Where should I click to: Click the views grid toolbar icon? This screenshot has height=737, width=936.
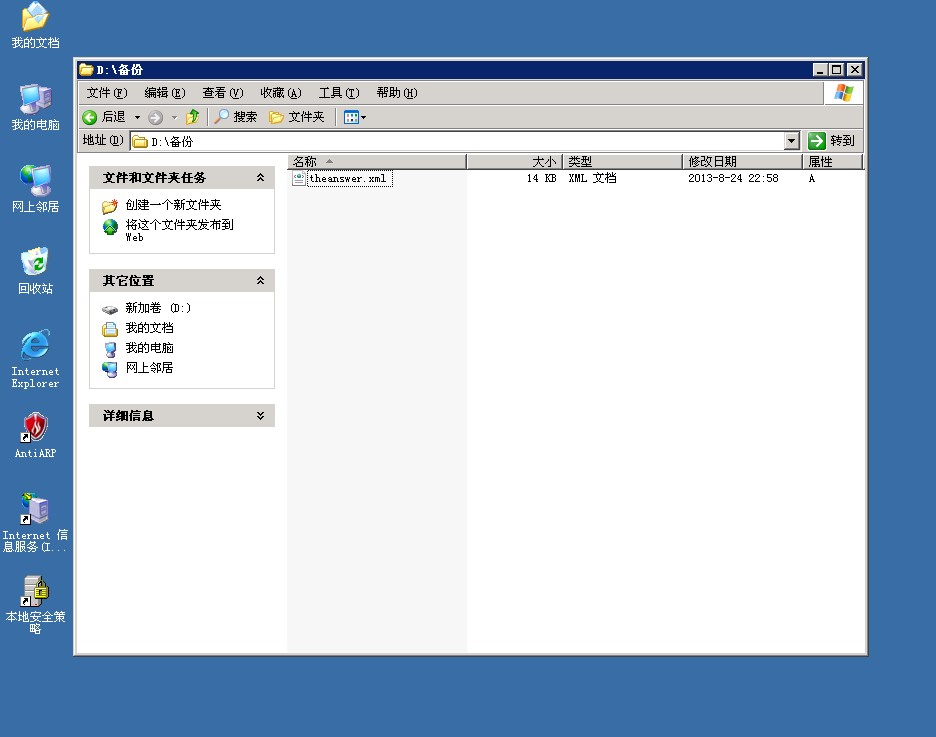pos(351,118)
